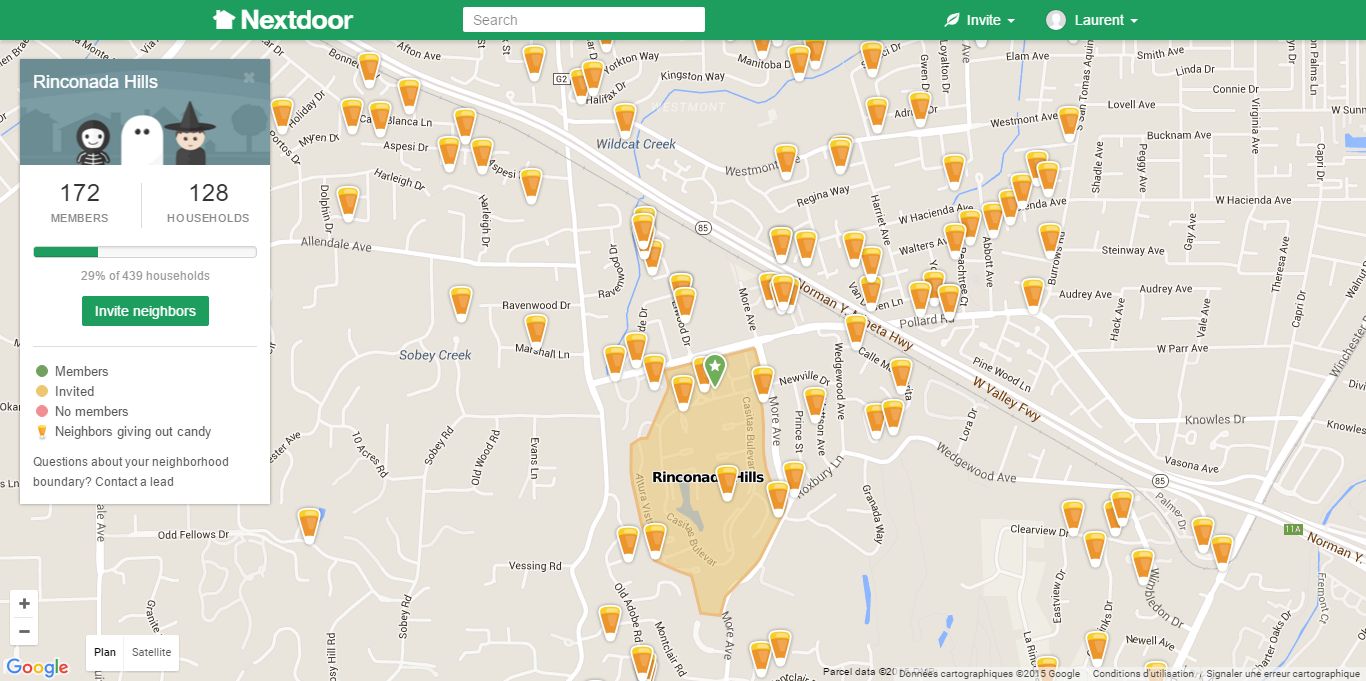1366x681 pixels.
Task: Click the green Members legend dot
Action: tap(42, 371)
